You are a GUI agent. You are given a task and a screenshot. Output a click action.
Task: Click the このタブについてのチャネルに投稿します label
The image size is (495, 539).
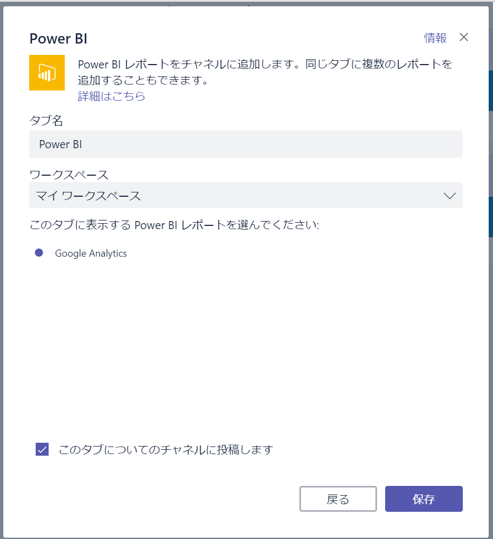(166, 450)
